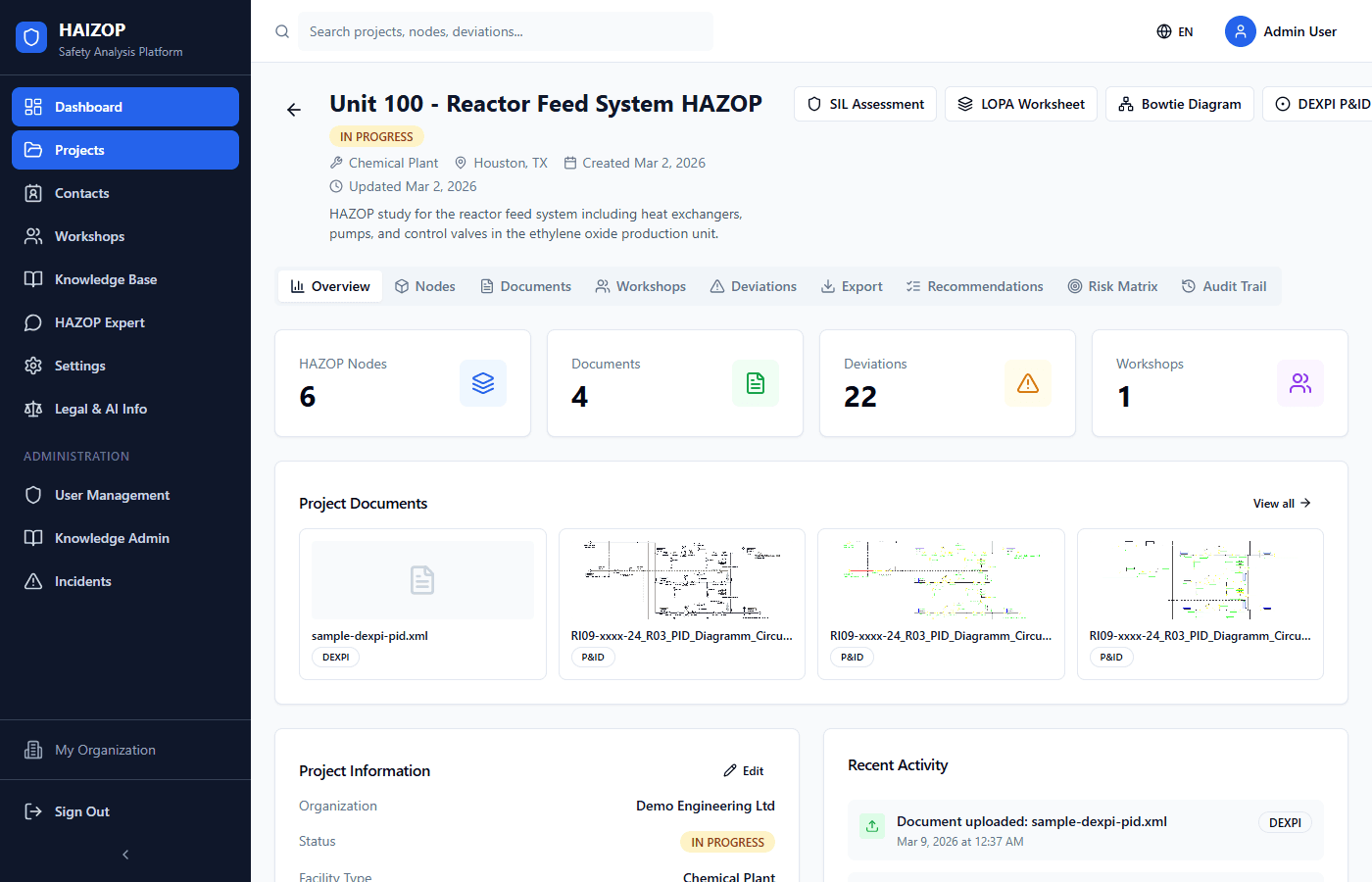Open the EN language selector
The image size is (1372, 882).
pos(1174,31)
